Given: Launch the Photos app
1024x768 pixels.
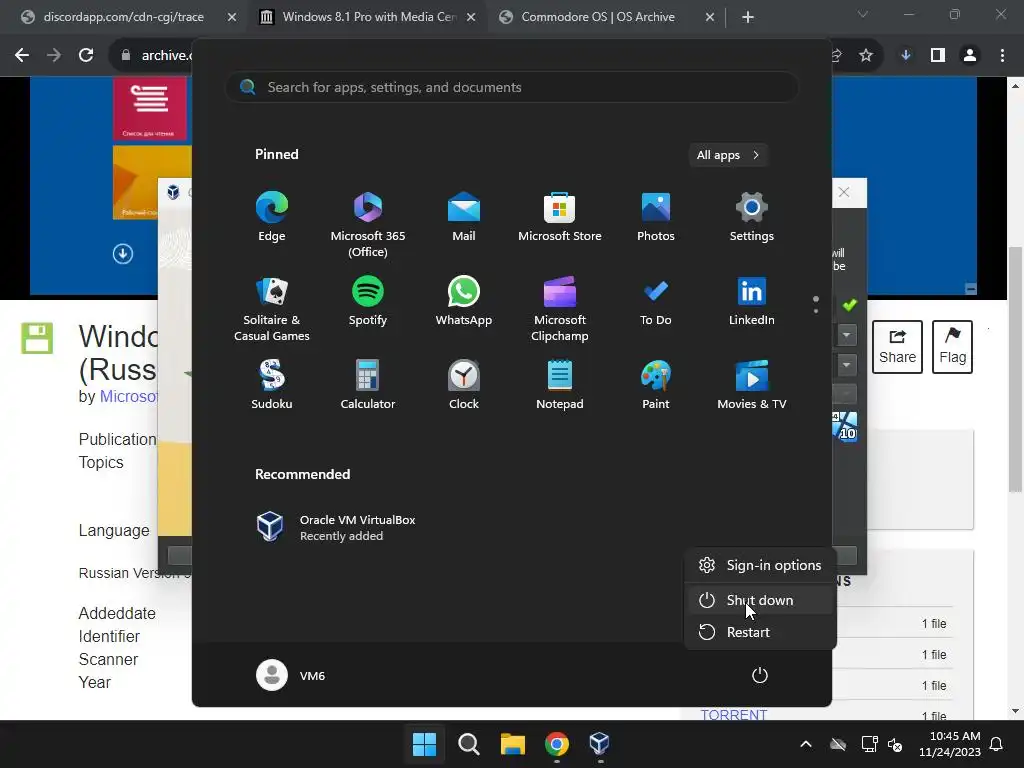Looking at the screenshot, I should point(656,216).
